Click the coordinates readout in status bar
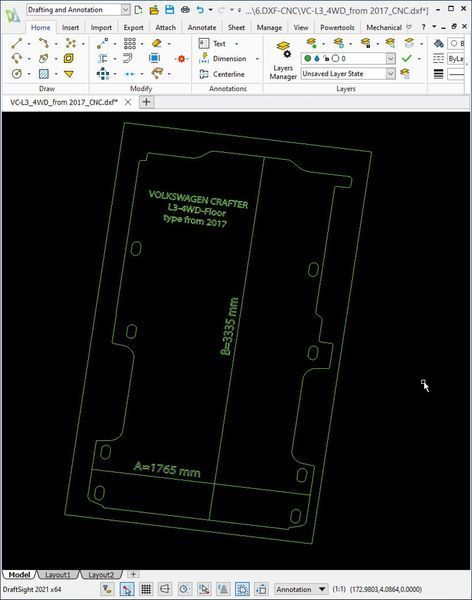The height and width of the screenshot is (600, 472). tap(385, 589)
